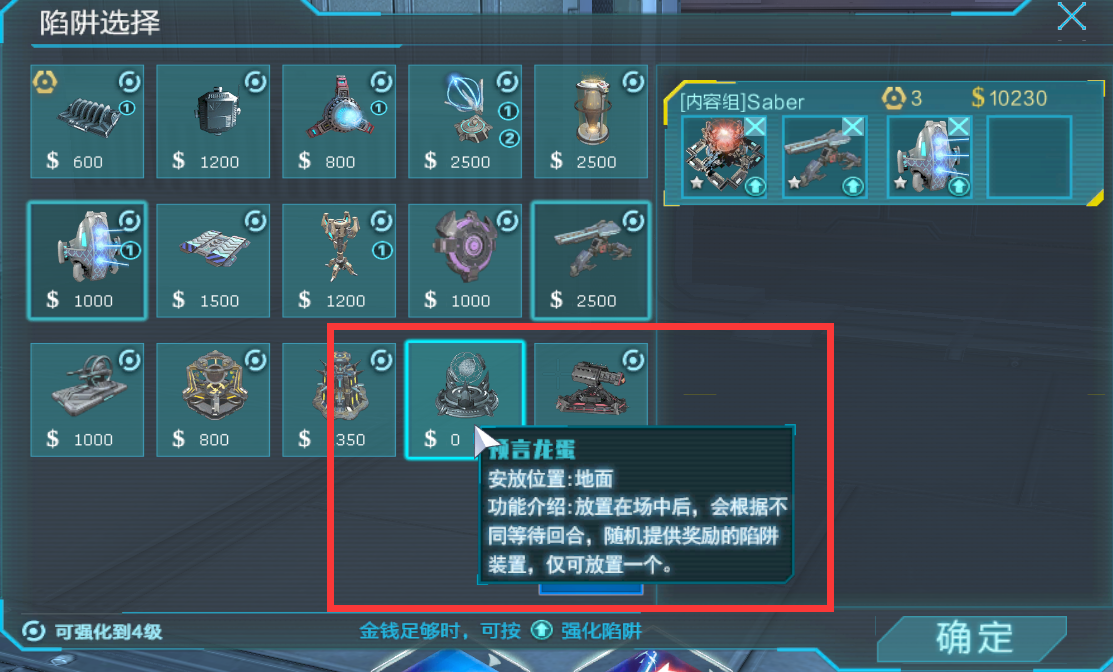Pick the purple disc trap costing $1000
This screenshot has width=1113, height=672.
click(x=465, y=260)
